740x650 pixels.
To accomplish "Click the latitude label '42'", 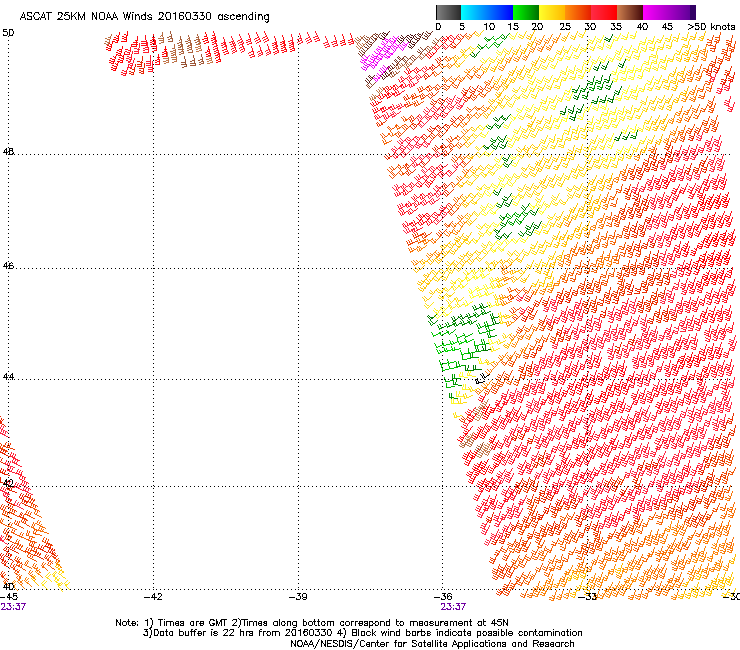I will (8, 483).
